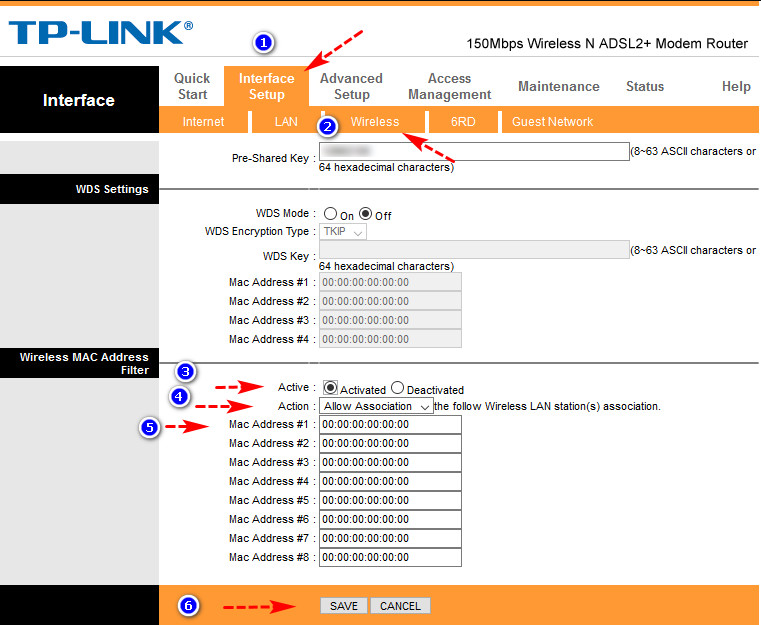
Task: Click the SAVE button
Action: point(344,606)
